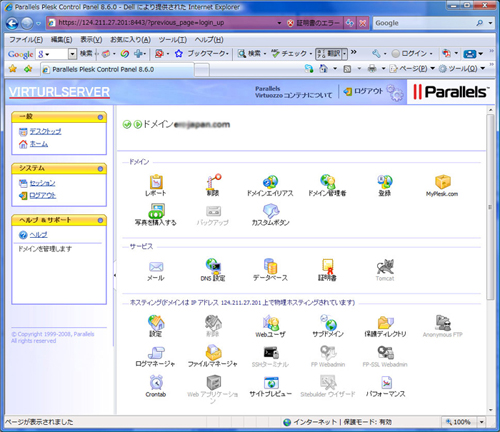The width and height of the screenshot is (500, 432).
Task: Open the お気に入り(A) menu
Action: click(130, 40)
